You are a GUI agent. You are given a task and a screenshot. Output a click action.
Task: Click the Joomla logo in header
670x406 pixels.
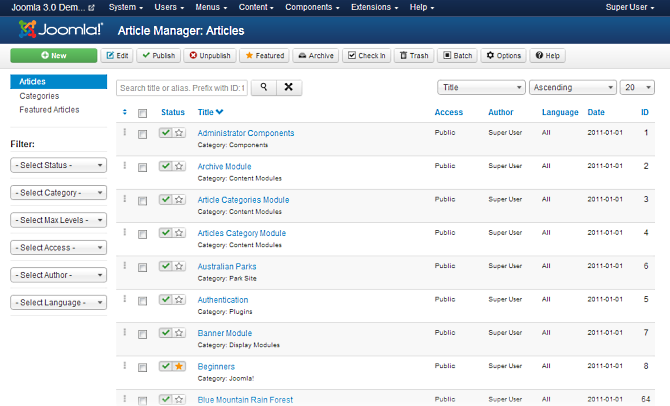click(x=61, y=29)
